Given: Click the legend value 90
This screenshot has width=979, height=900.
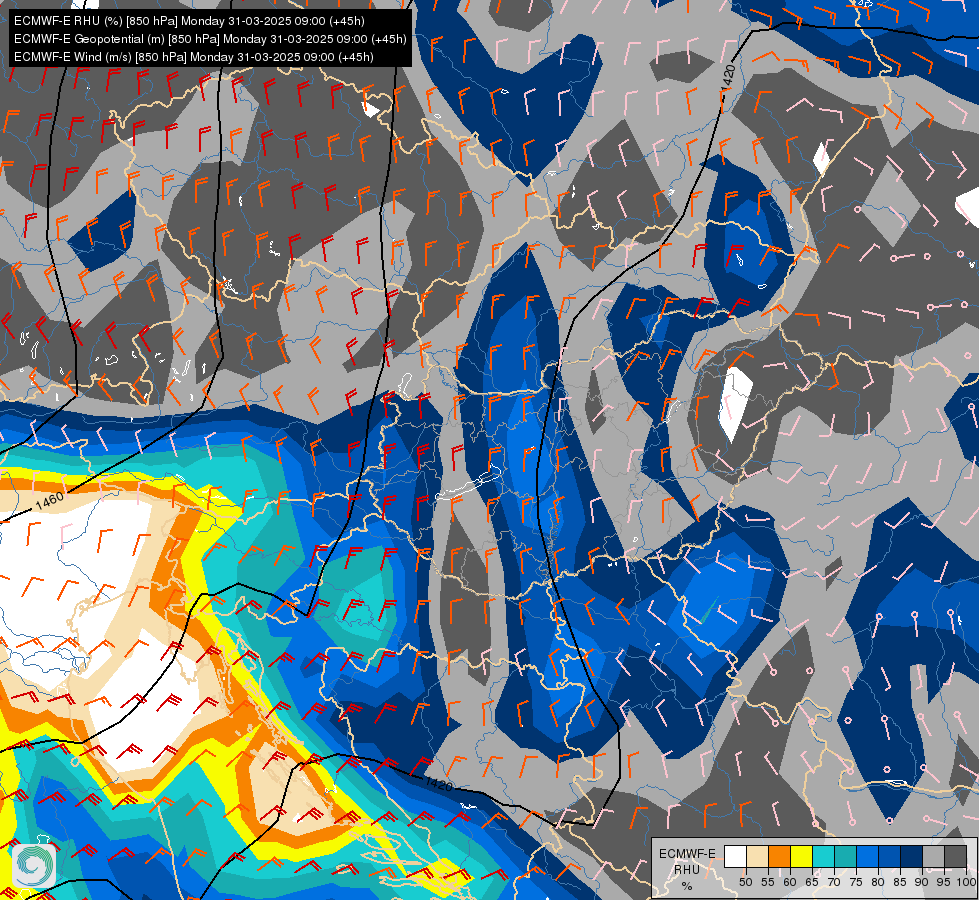Looking at the screenshot, I should point(922,882).
